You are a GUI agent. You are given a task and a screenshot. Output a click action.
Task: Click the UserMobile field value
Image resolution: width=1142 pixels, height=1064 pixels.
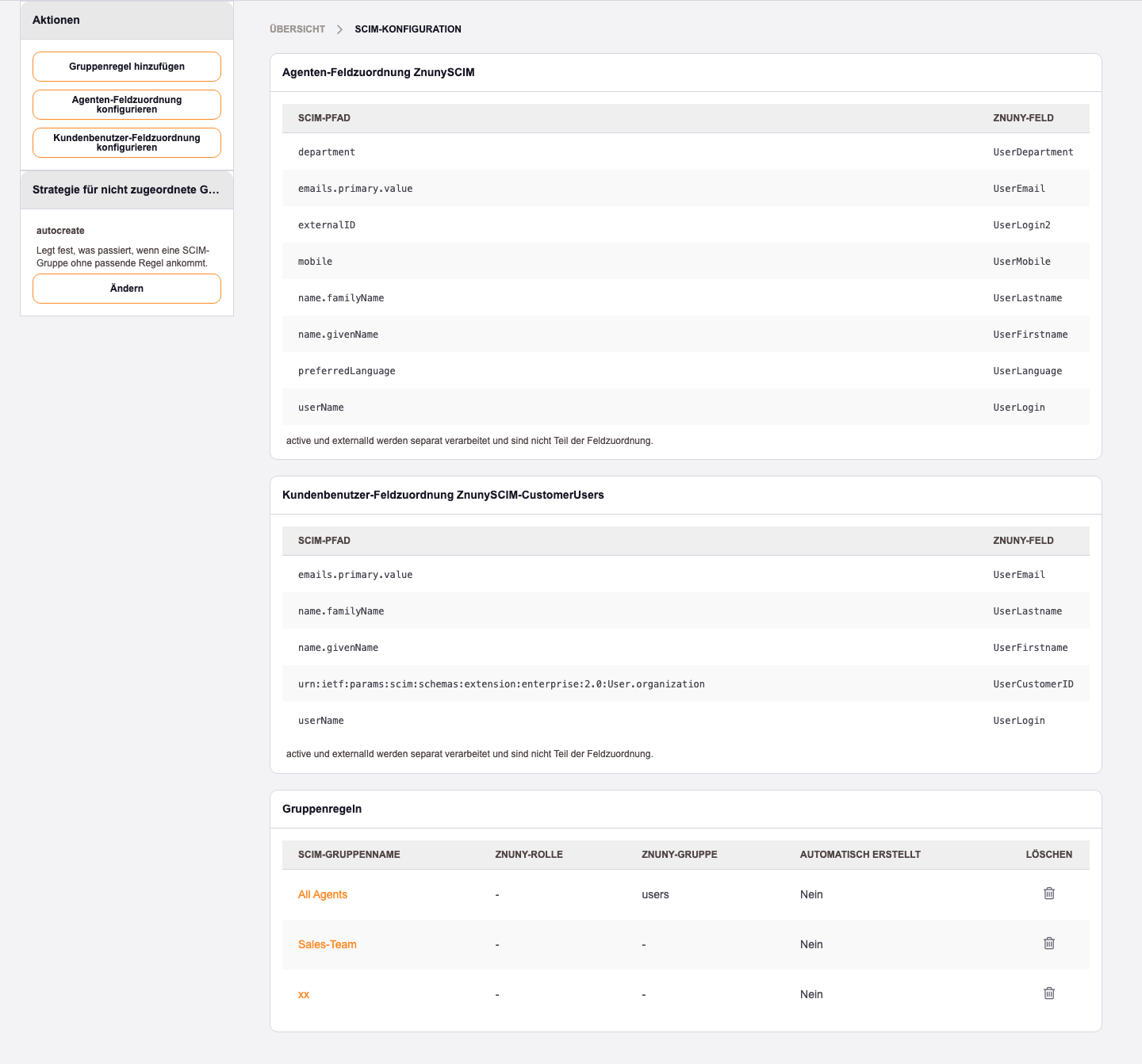tap(1022, 262)
